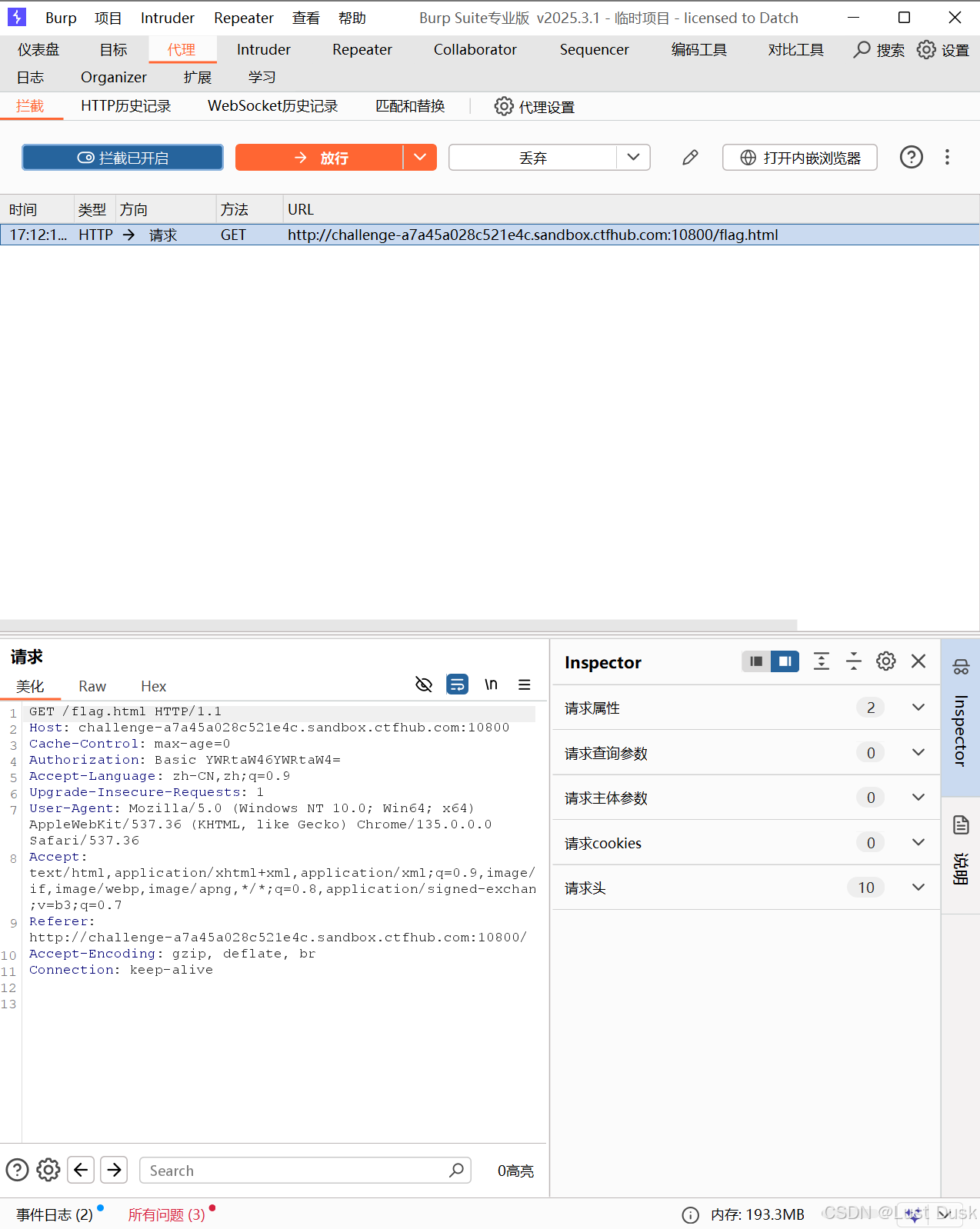Screen dimensions: 980x1229
Task: Toggle hide non-printable characters eye icon
Action: coord(424,684)
